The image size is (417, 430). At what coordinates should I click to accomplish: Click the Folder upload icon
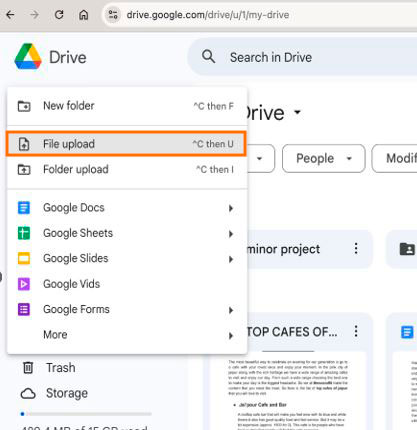pos(24,170)
